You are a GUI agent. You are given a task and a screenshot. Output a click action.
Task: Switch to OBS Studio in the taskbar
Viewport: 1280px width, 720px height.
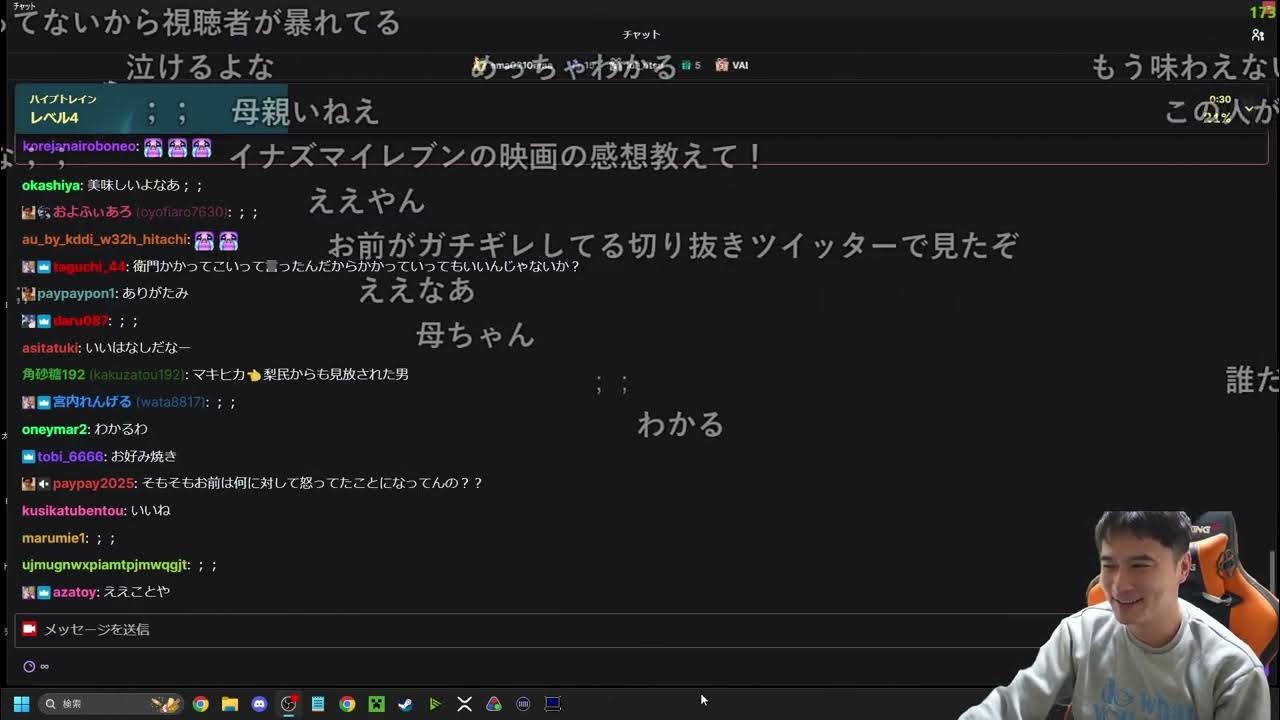coord(288,704)
